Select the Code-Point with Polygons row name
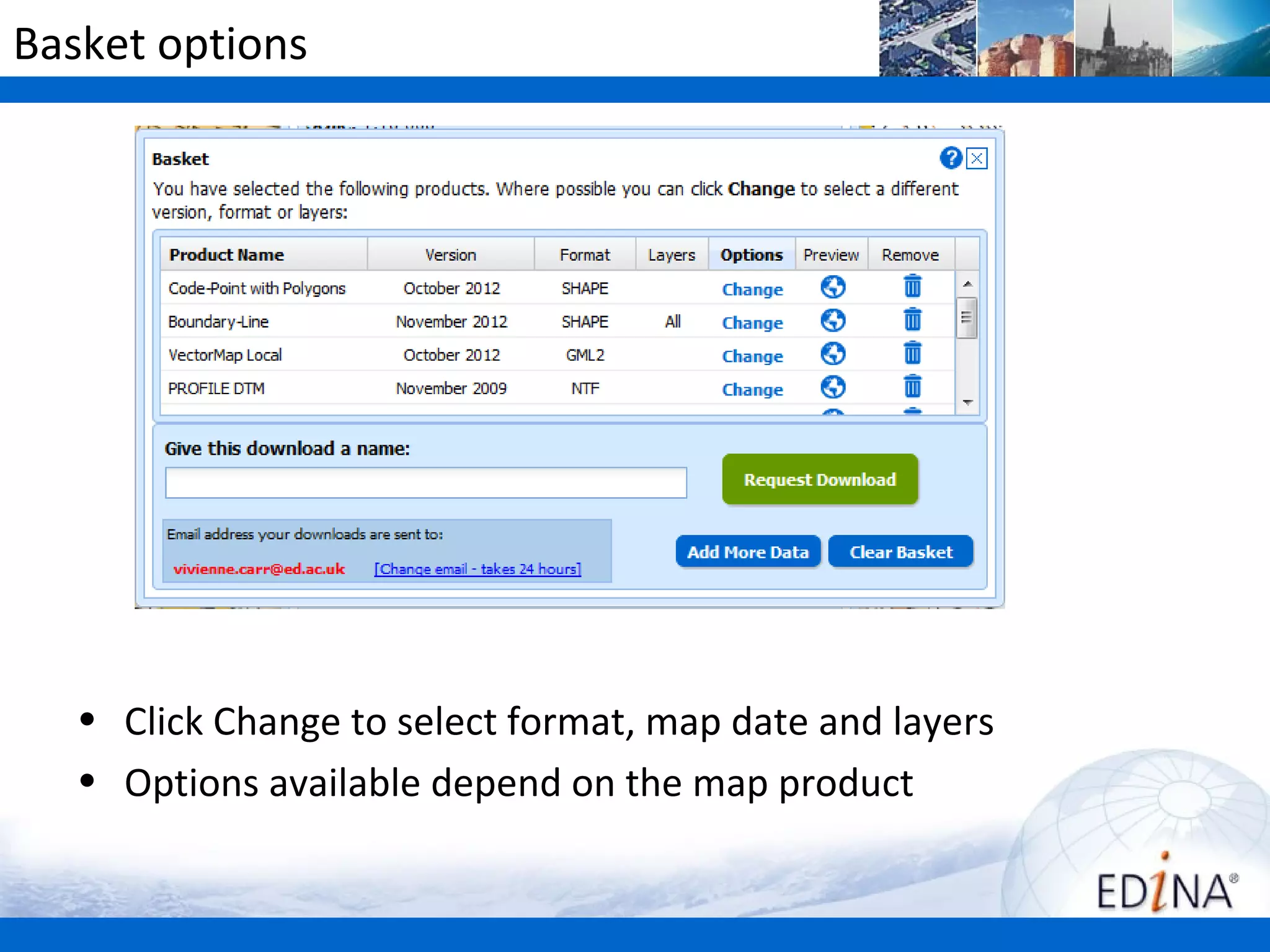Image resolution: width=1270 pixels, height=952 pixels. click(x=257, y=288)
